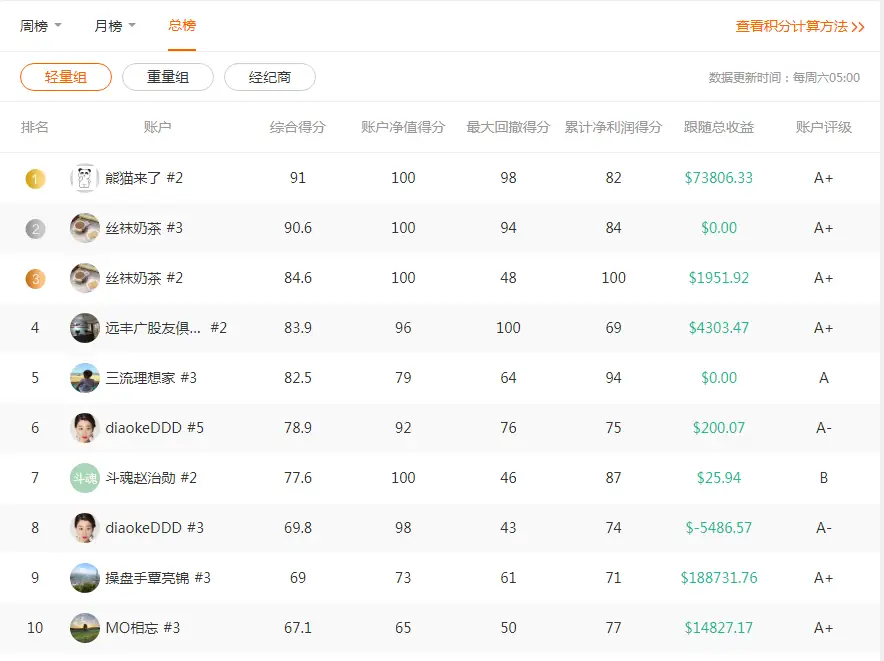Click the bronze rank 3 medal icon
Image resolution: width=884 pixels, height=661 pixels.
(x=35, y=279)
